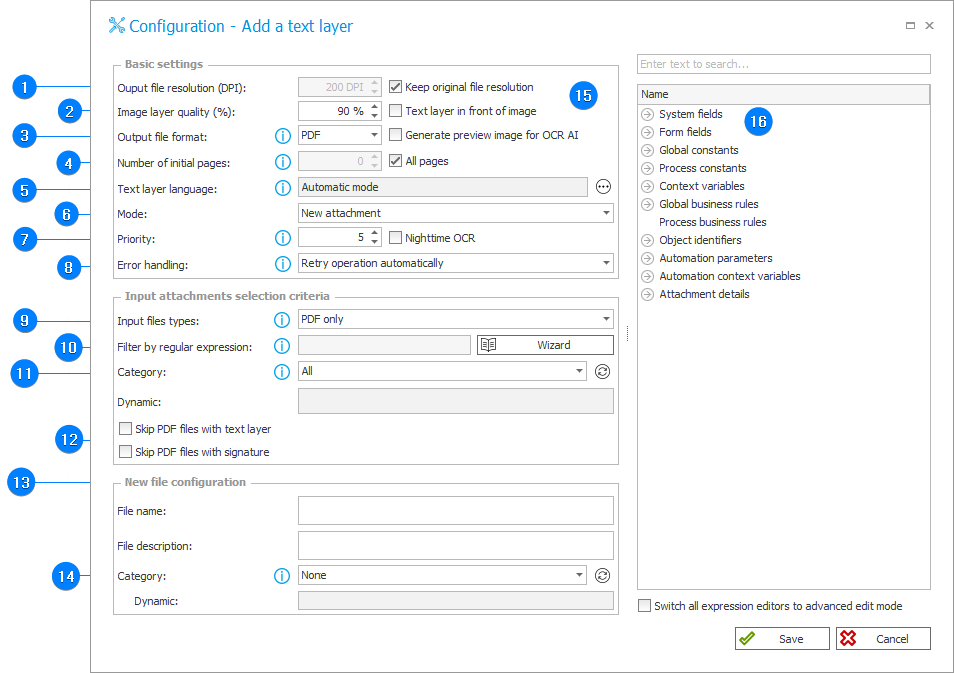This screenshot has height=673, width=954.
Task: Click the info icon next to Error handling
Action: pos(281,263)
